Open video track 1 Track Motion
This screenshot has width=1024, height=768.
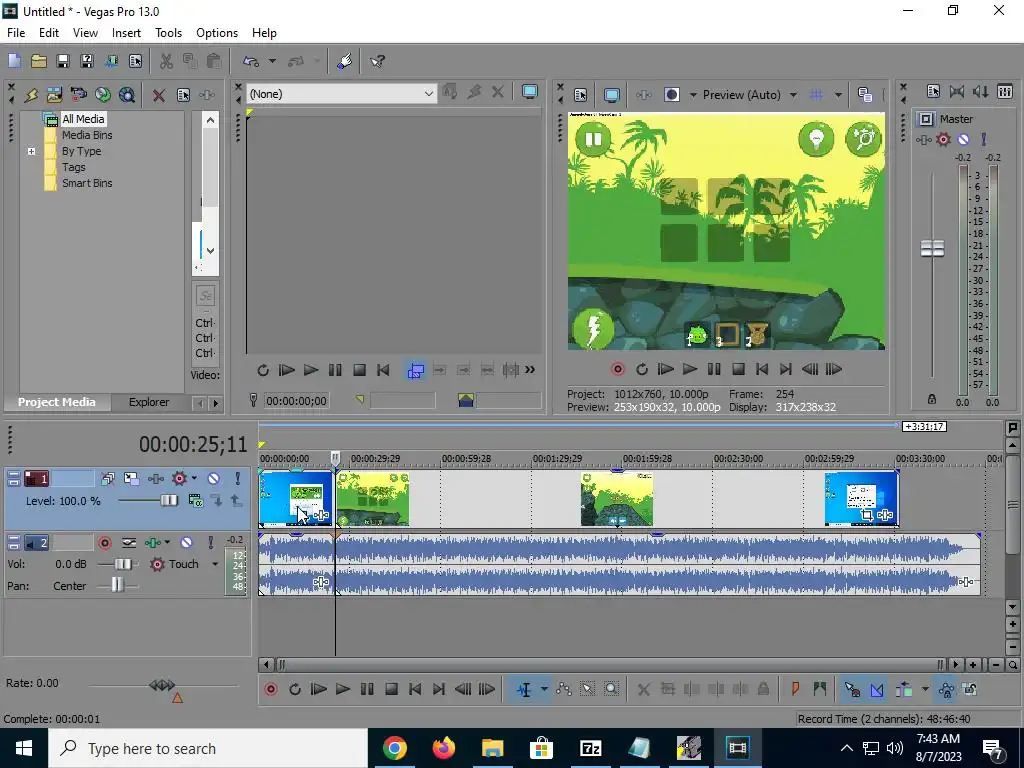132,479
